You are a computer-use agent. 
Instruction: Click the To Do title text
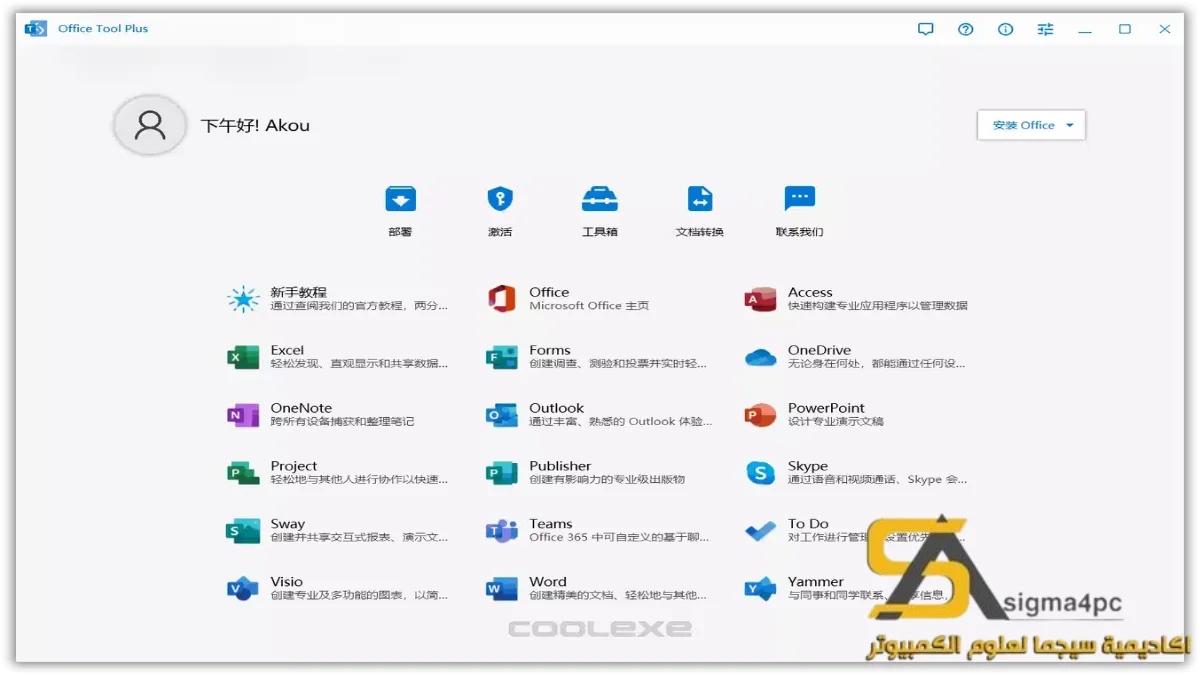808,524
